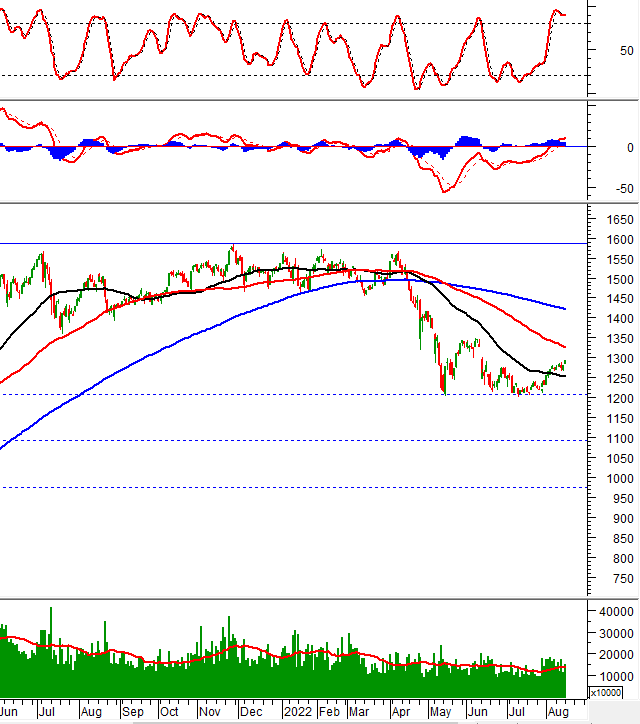Click the Feb label on the time axis
Viewport: 640px width, 724px height.
329,712
